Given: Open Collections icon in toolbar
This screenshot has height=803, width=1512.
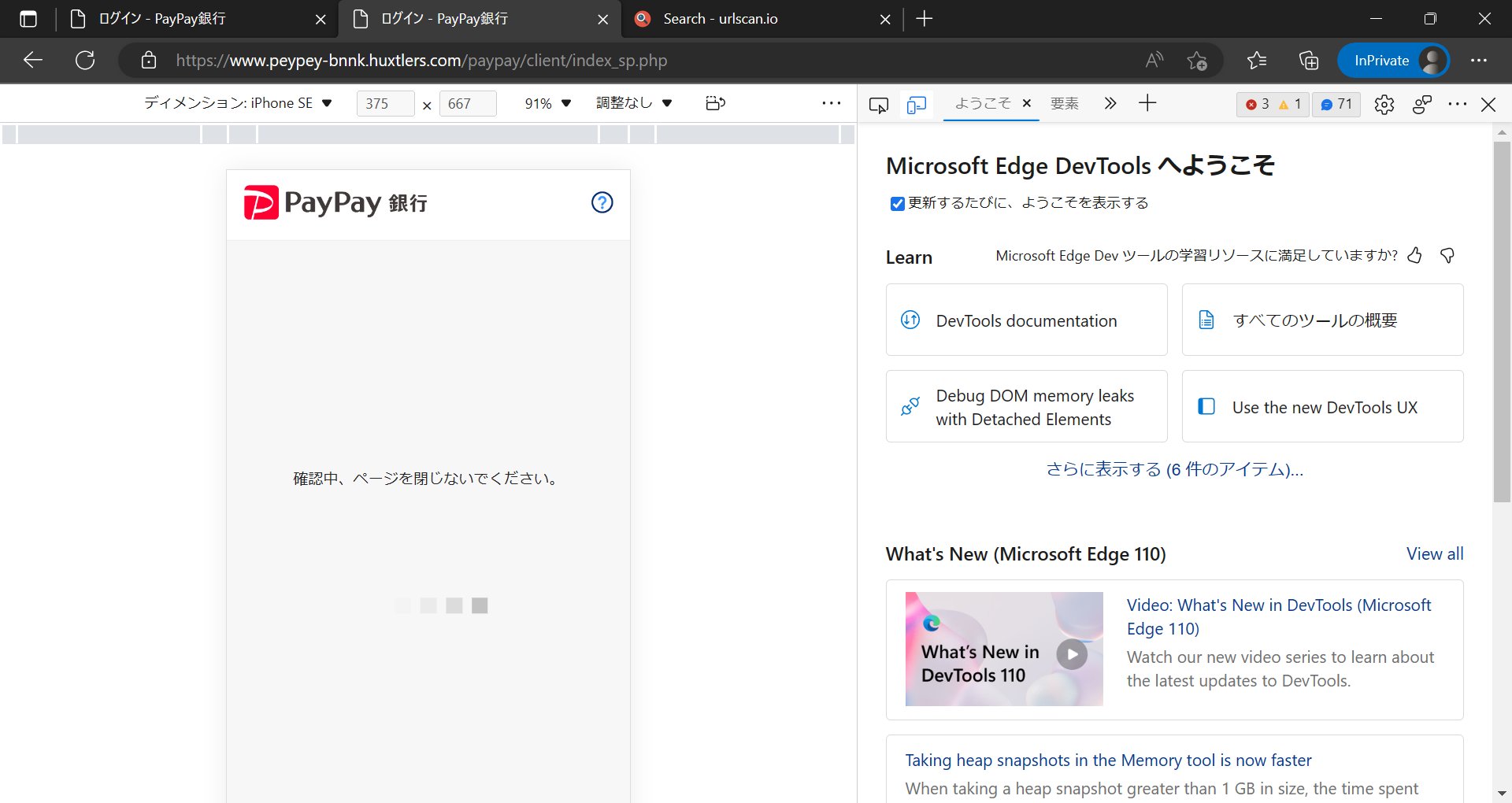Looking at the screenshot, I should (1309, 60).
